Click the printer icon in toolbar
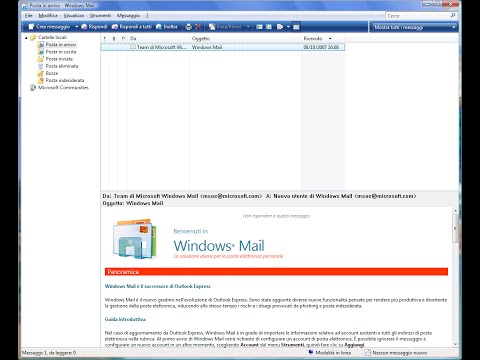Image resolution: width=480 pixels, height=360 pixels. 188,27
